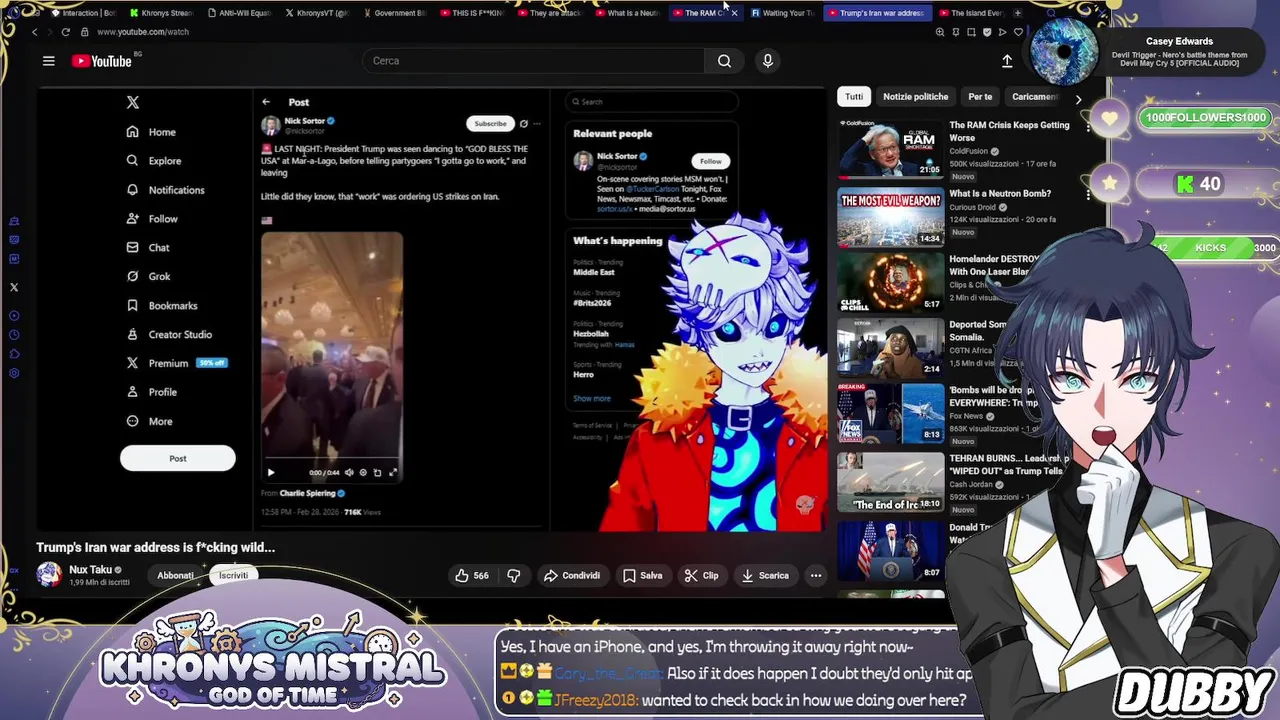Open Profile in the X sidebar
The image size is (1280, 720).
pyautogui.click(x=152, y=393)
